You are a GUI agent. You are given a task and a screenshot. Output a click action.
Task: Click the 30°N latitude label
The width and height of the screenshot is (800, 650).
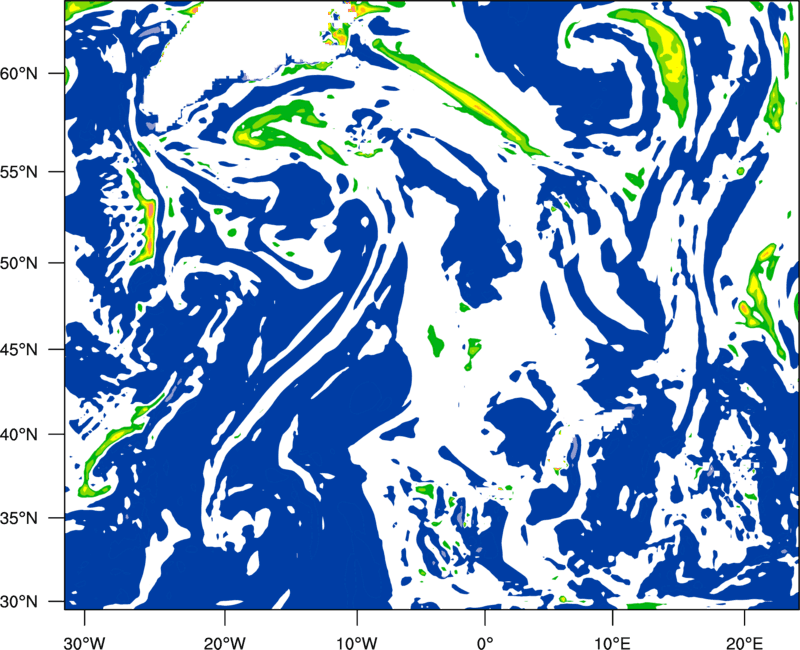point(19,602)
